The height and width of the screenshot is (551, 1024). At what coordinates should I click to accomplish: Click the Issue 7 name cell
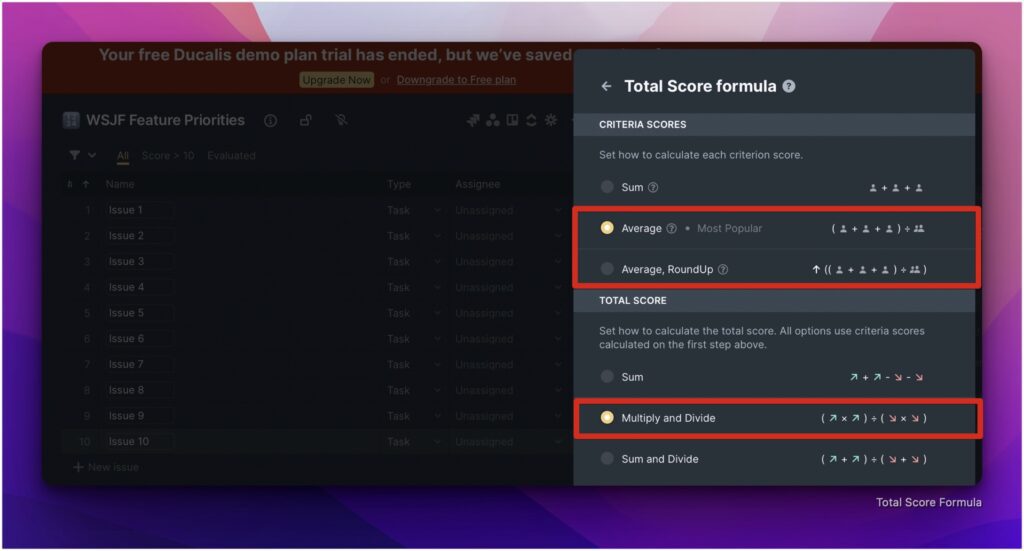(138, 364)
